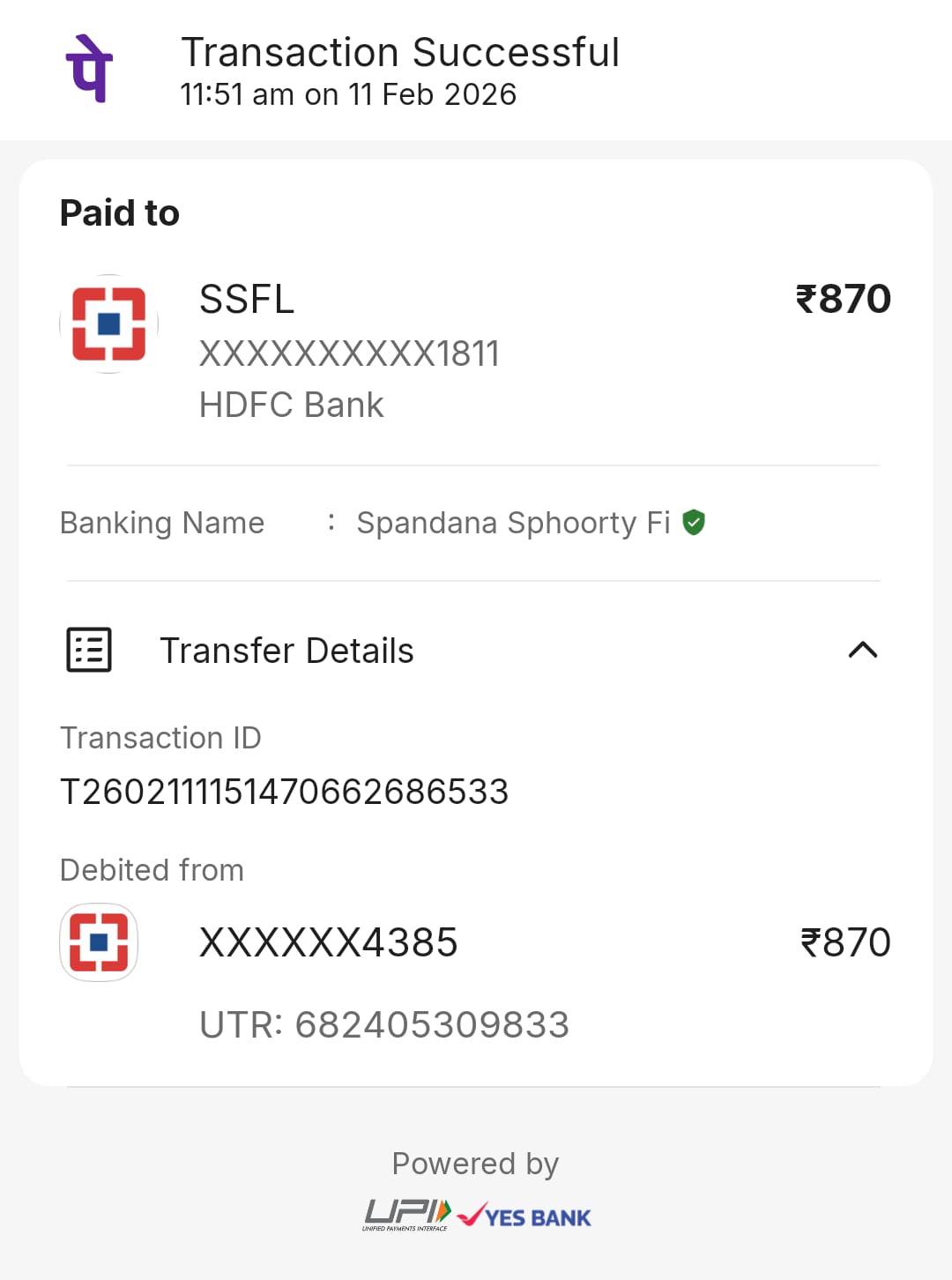Click the HDFC Bank logo beside SSFL
Screen dimensions: 952x1280
[x=108, y=324]
